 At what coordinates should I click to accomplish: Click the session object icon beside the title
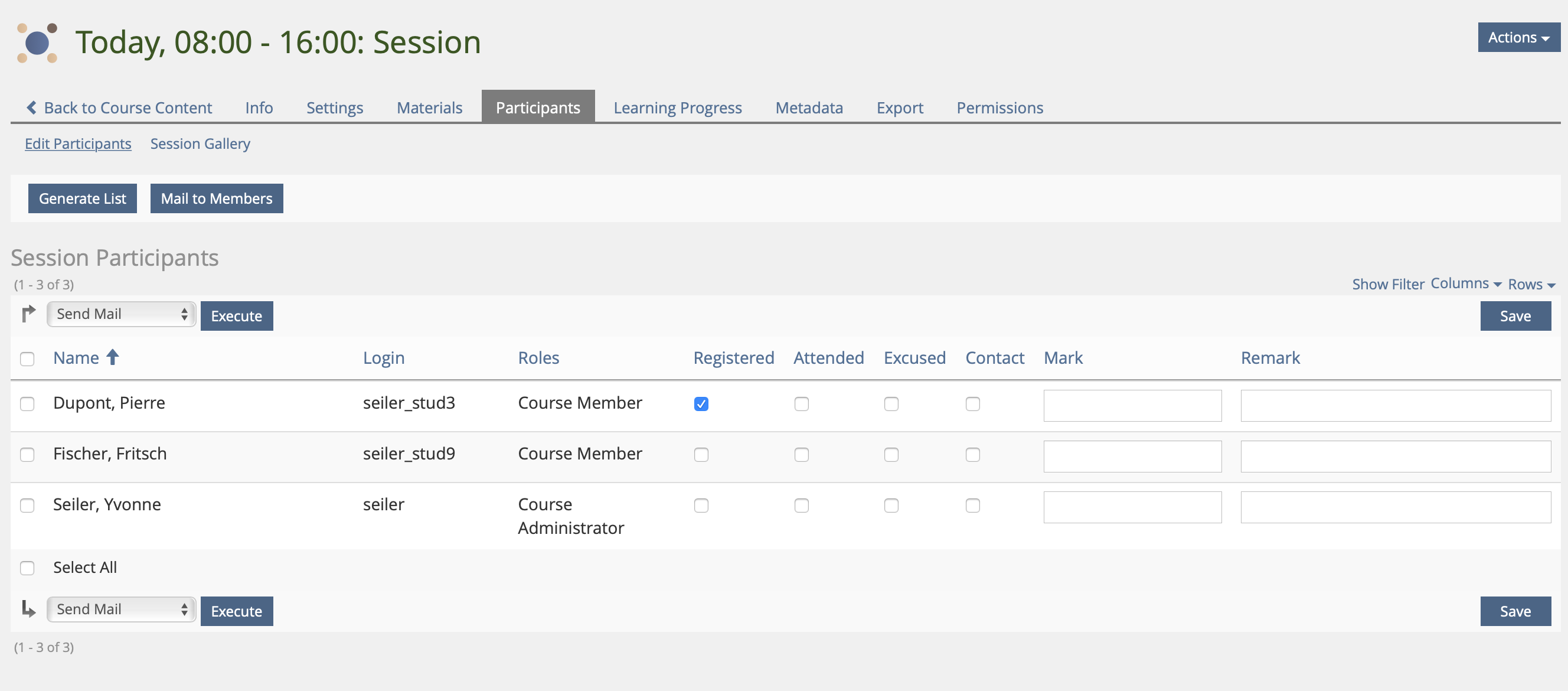pos(37,43)
